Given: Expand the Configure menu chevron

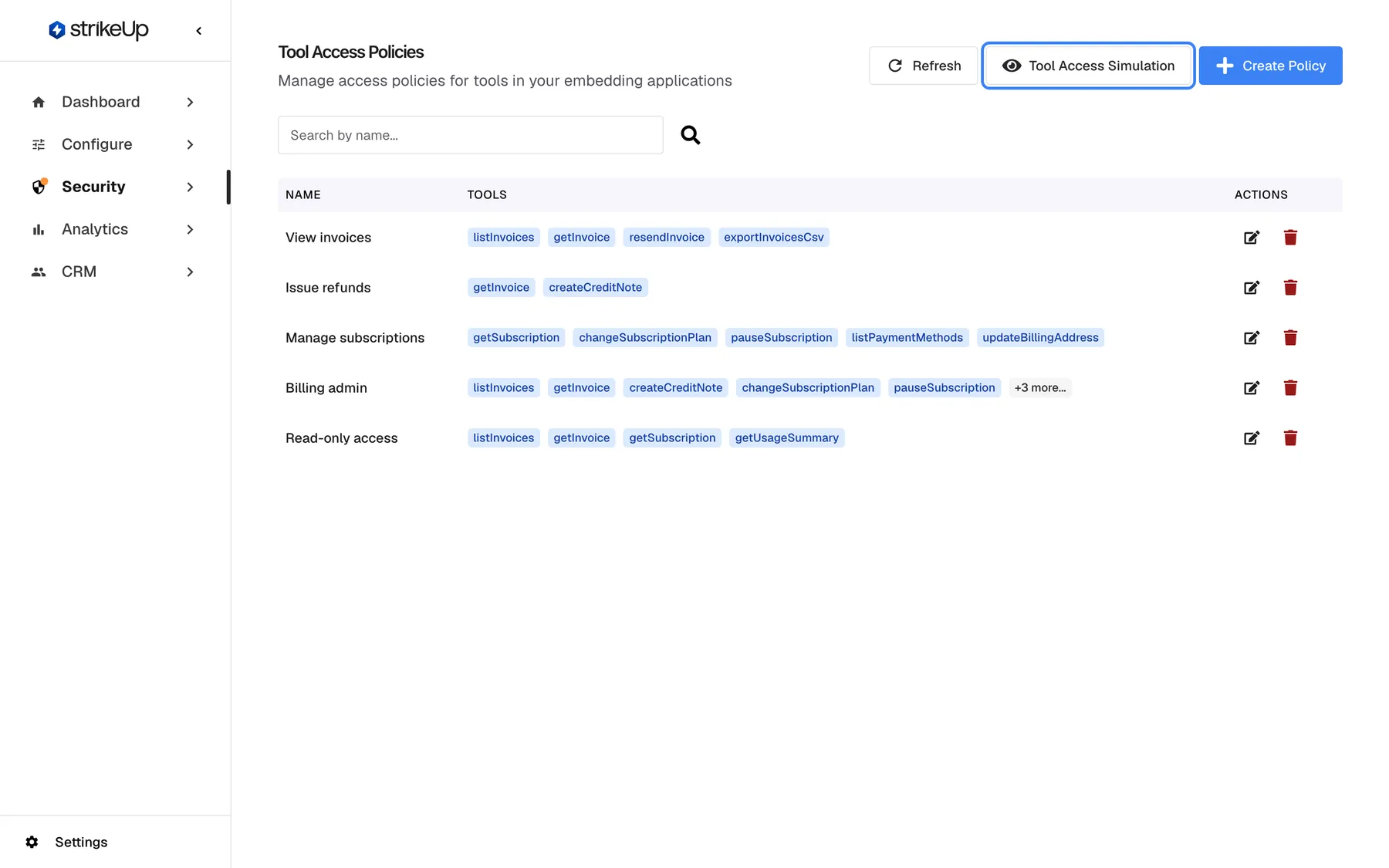Looking at the screenshot, I should coord(190,144).
